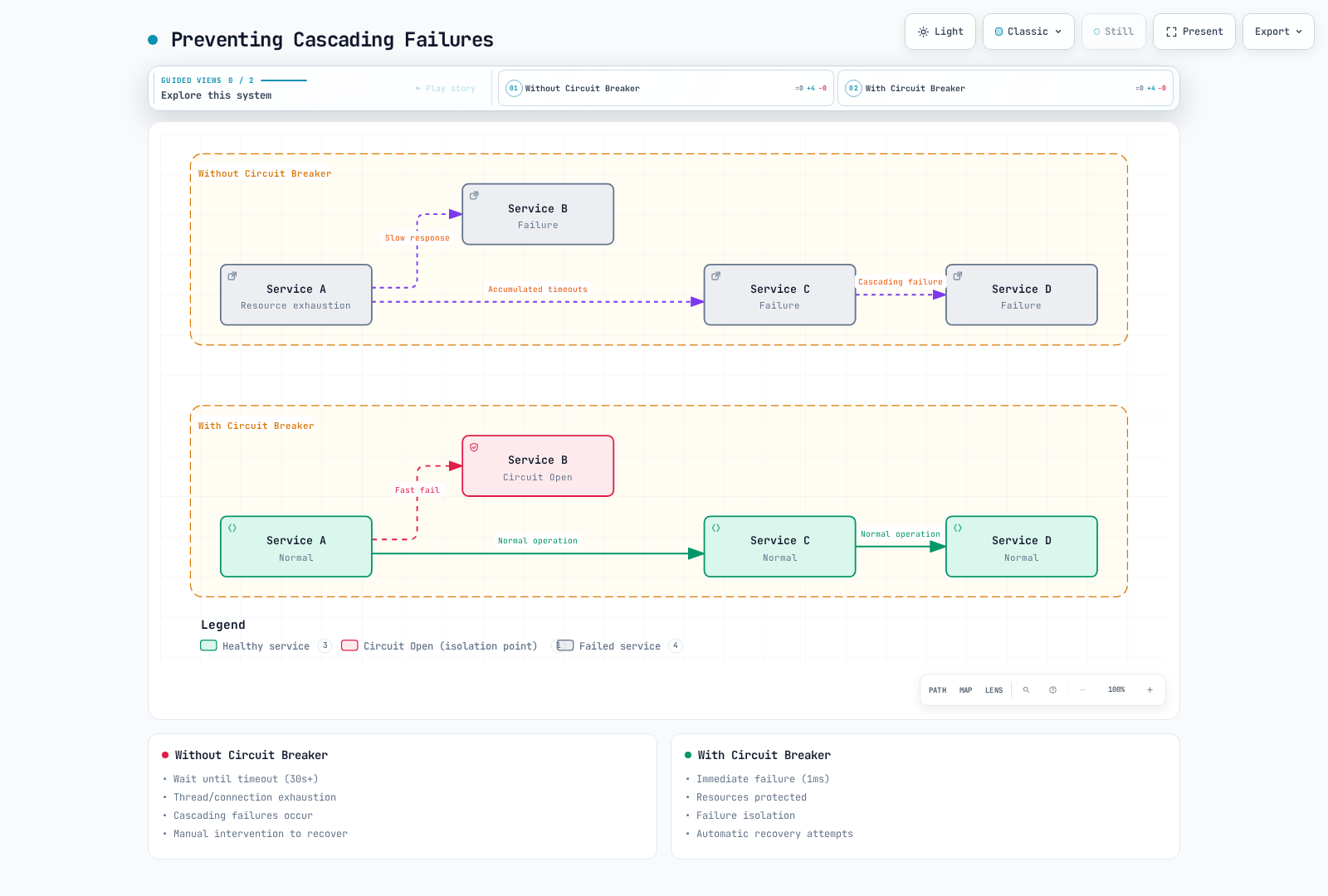Click the icon on Resource exhaustion Service A
The image size is (1328, 896).
[x=232, y=276]
